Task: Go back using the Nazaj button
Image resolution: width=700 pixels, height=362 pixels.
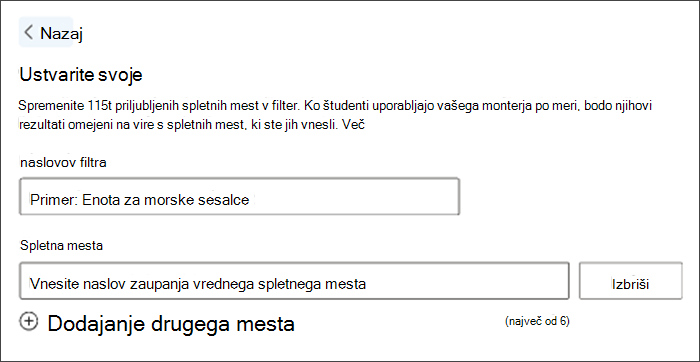Action: click(x=46, y=32)
